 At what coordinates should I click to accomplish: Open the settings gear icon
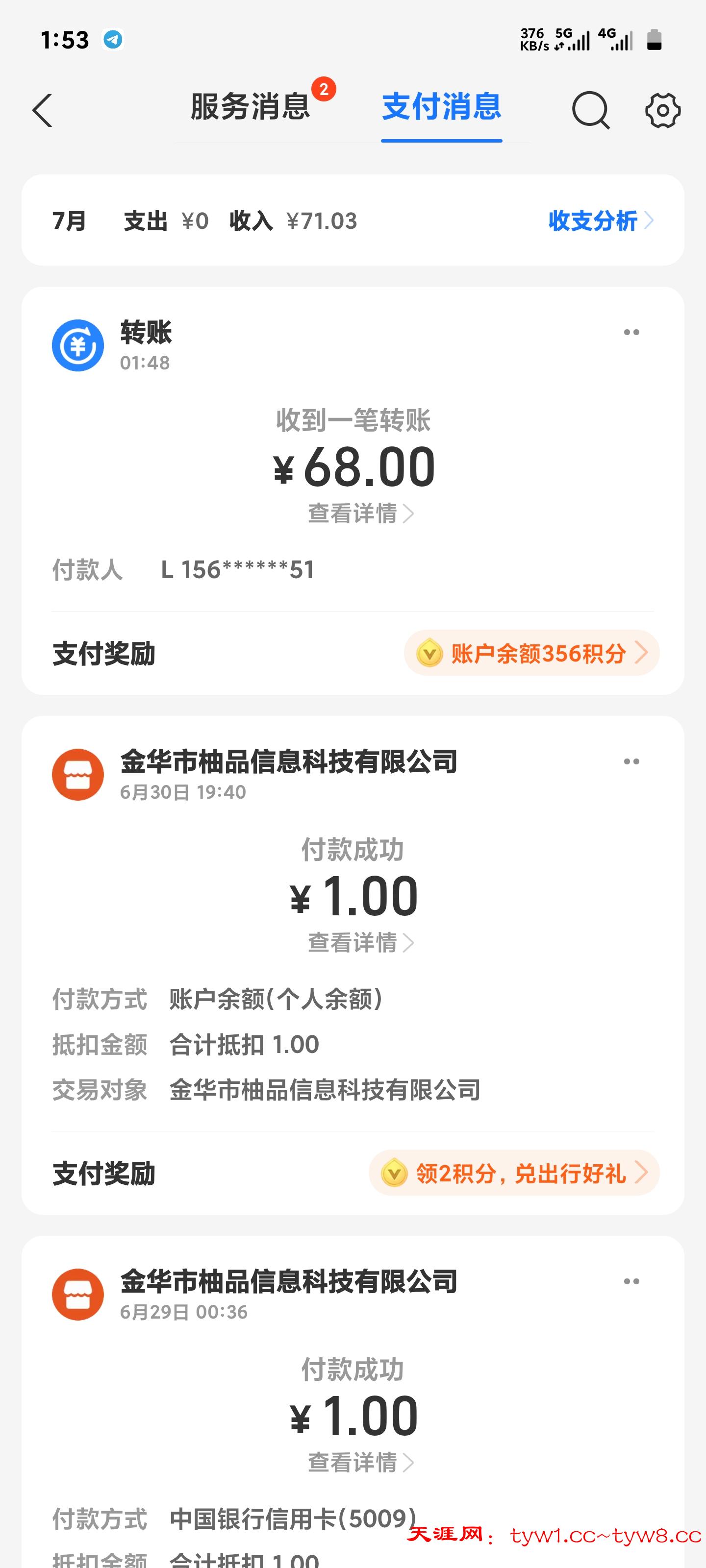pos(662,110)
